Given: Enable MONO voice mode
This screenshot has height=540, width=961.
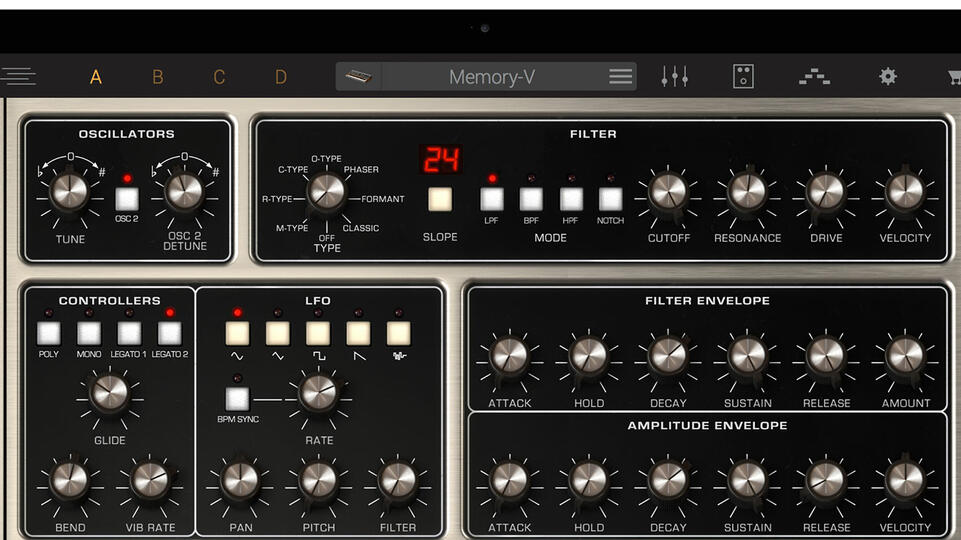Looking at the screenshot, I should (89, 333).
